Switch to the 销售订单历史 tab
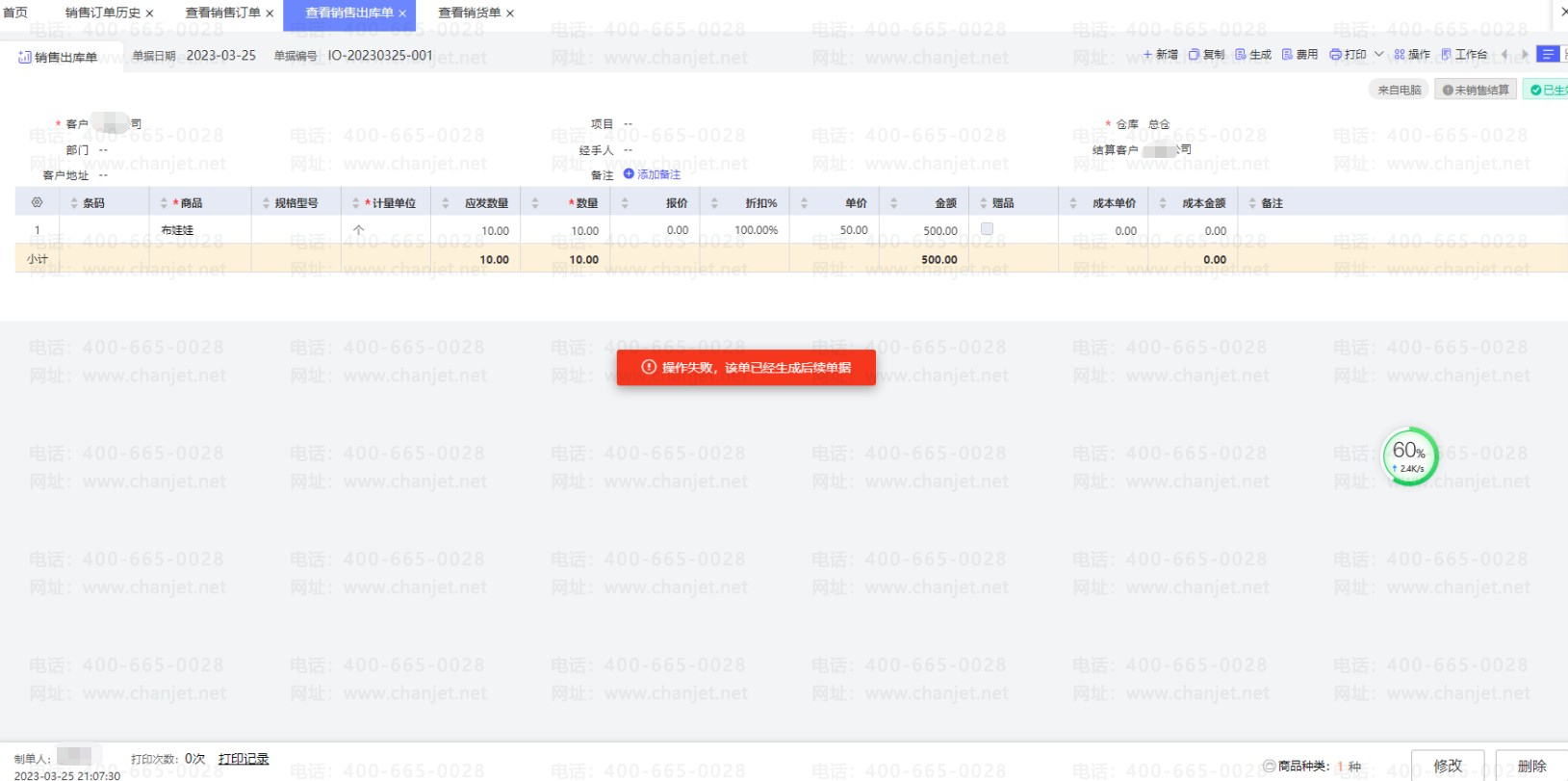The image size is (1568, 781). click(x=103, y=13)
